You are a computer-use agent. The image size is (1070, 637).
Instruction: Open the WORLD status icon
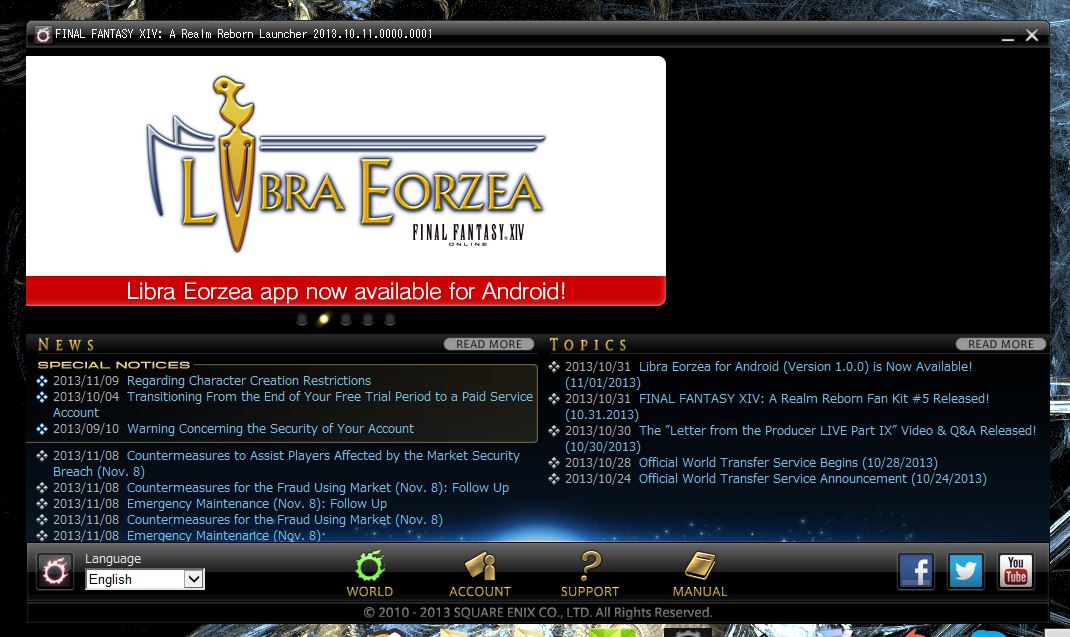pyautogui.click(x=369, y=574)
